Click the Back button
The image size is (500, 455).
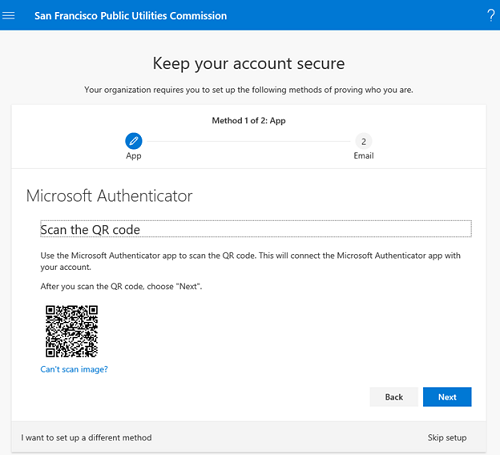[394, 397]
